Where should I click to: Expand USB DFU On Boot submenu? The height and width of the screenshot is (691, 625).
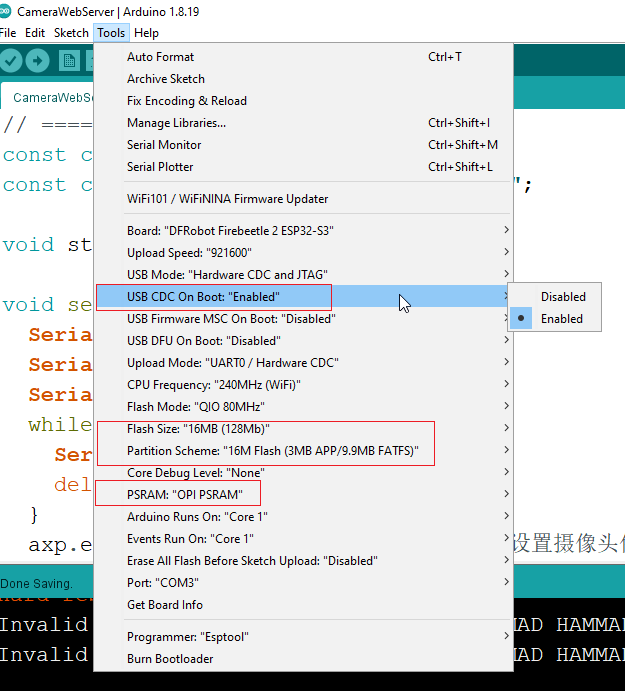coord(303,341)
